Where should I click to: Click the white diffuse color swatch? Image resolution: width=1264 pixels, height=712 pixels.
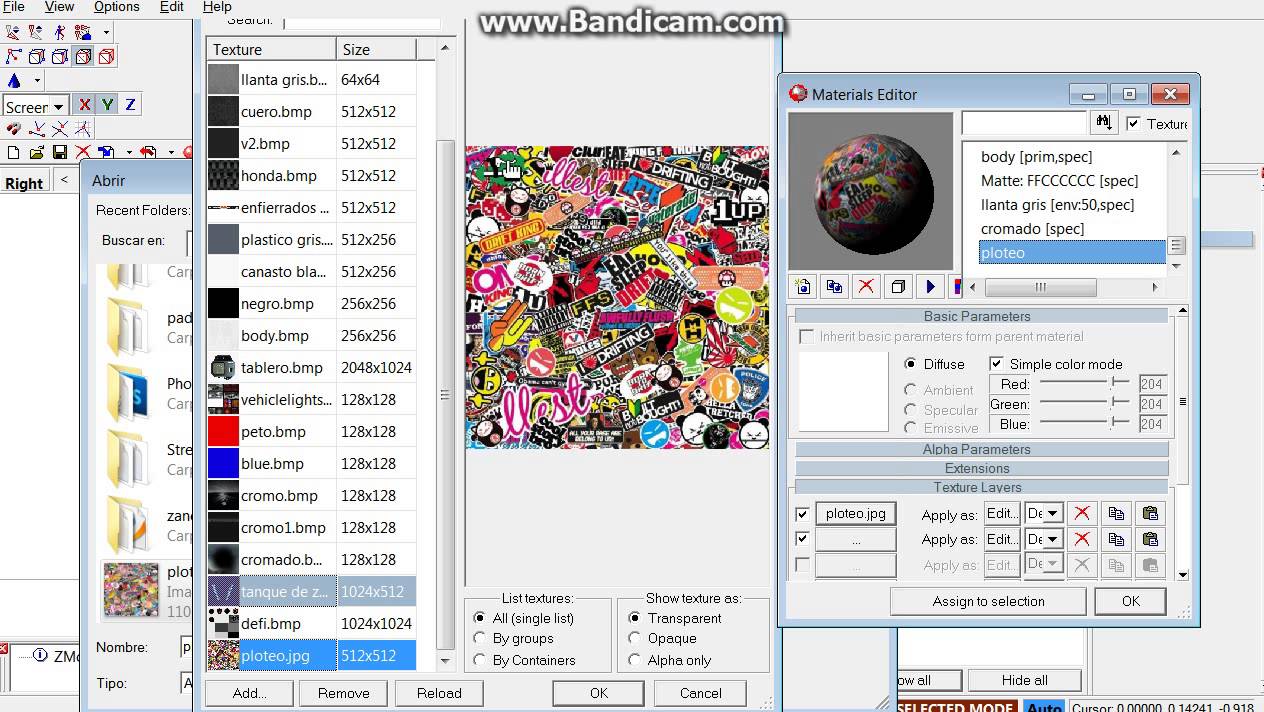(843, 392)
